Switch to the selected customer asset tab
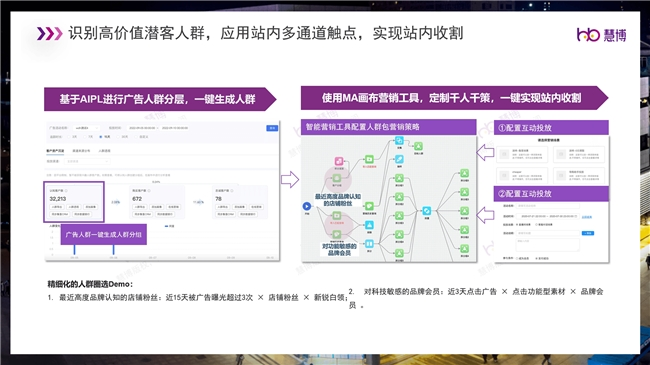 (x=55, y=151)
